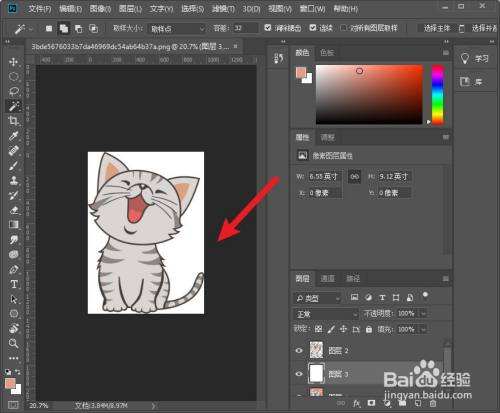Select the Crop tool
The width and height of the screenshot is (500, 413).
click(13, 121)
